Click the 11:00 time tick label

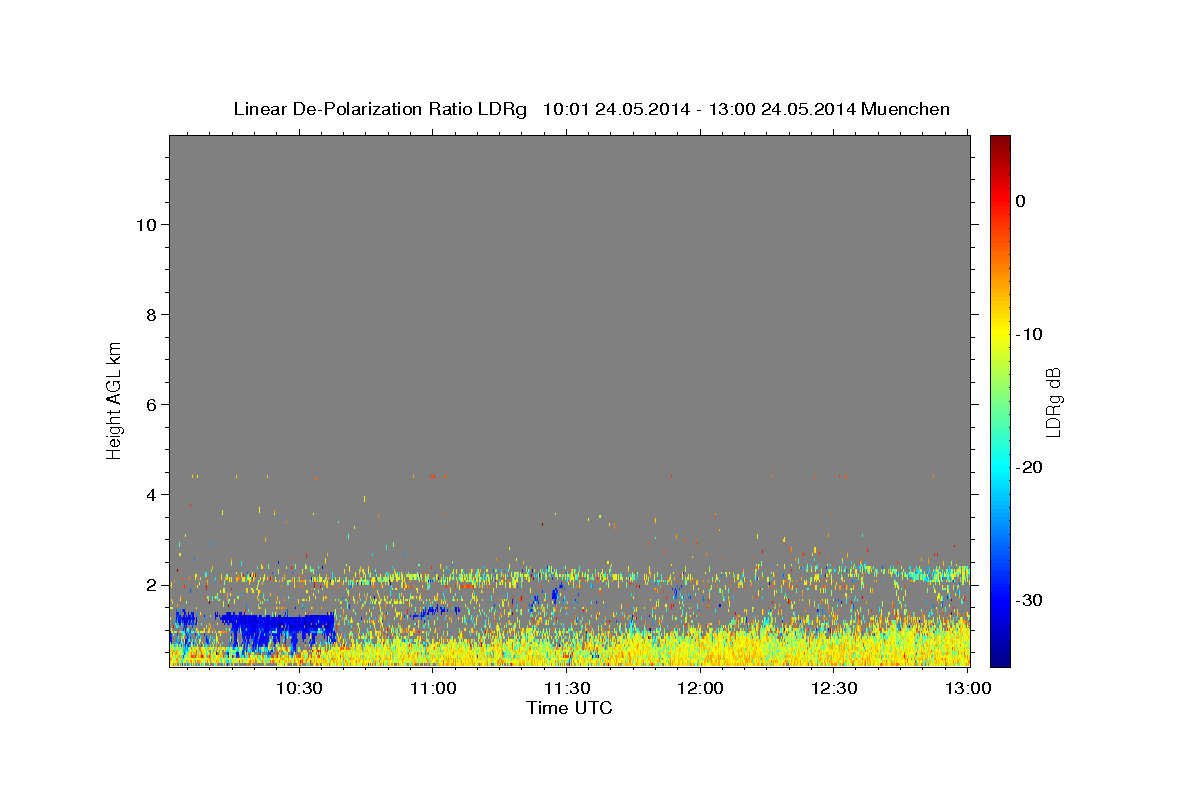coord(433,688)
